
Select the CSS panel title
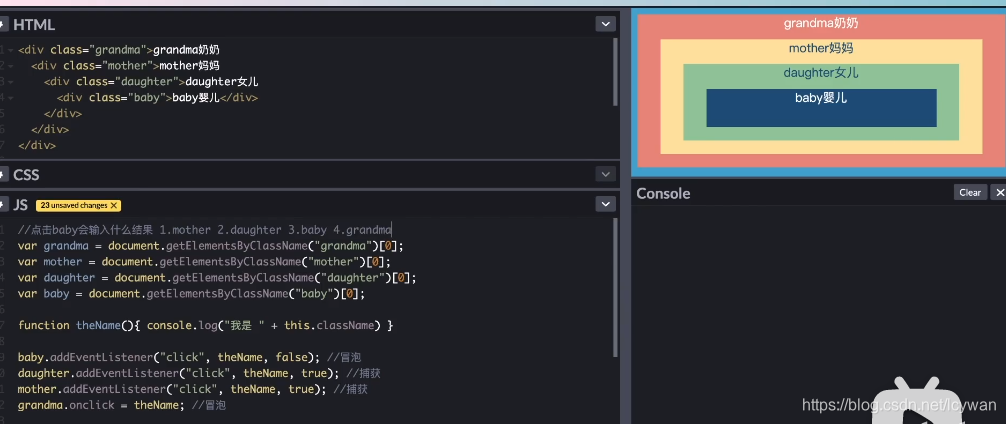pyautogui.click(x=26, y=174)
